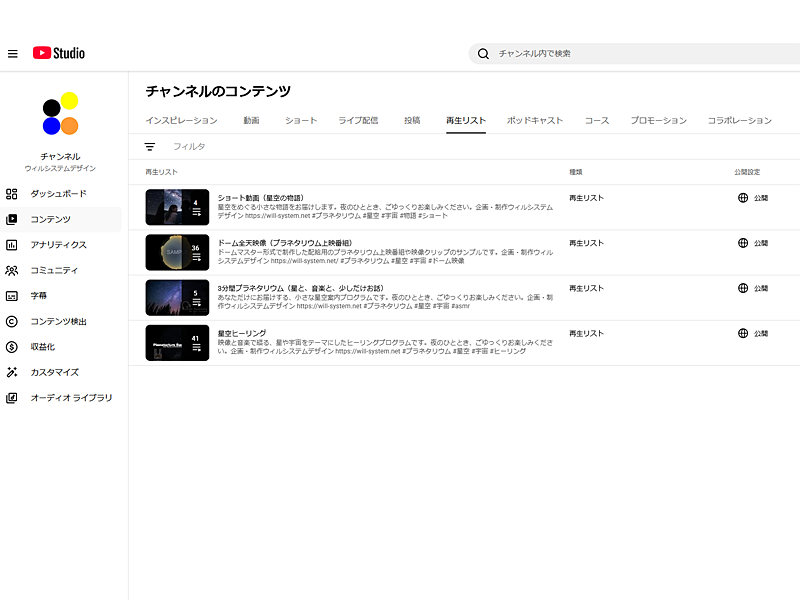Open 字幕 subtitles section
Screen dimensions: 800x600
38,296
